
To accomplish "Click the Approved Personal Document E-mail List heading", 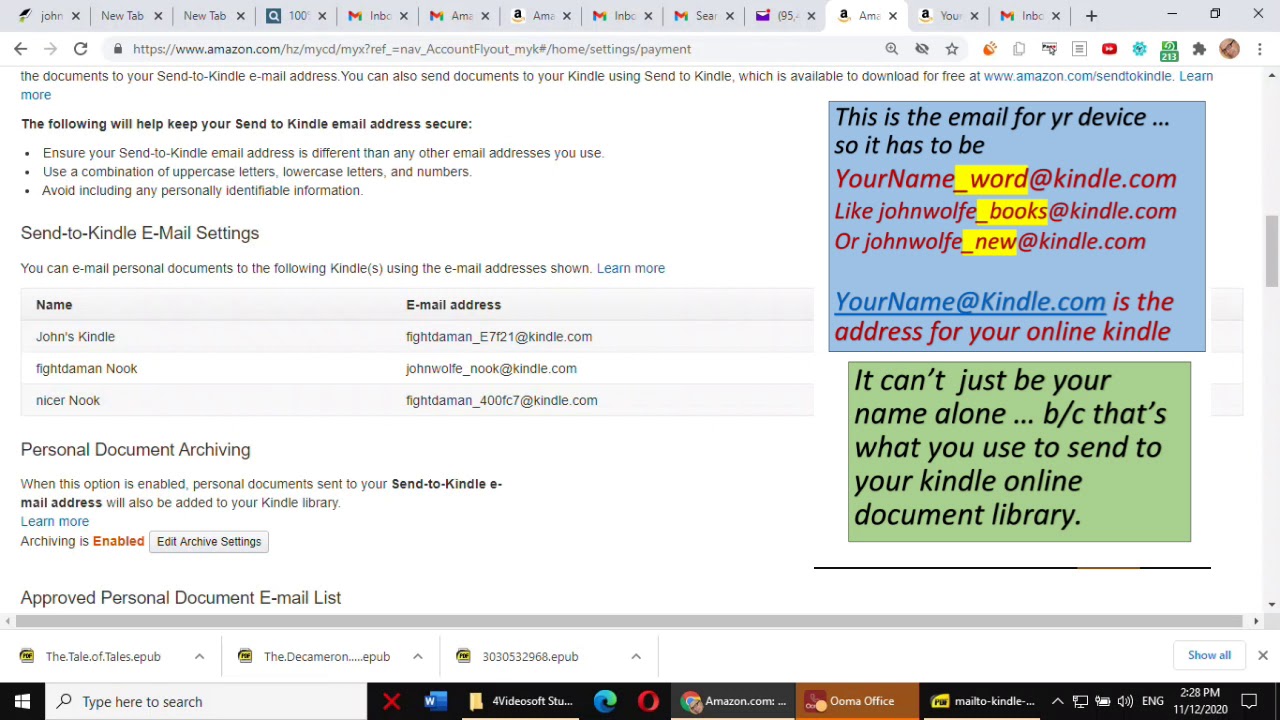I will (x=181, y=597).
